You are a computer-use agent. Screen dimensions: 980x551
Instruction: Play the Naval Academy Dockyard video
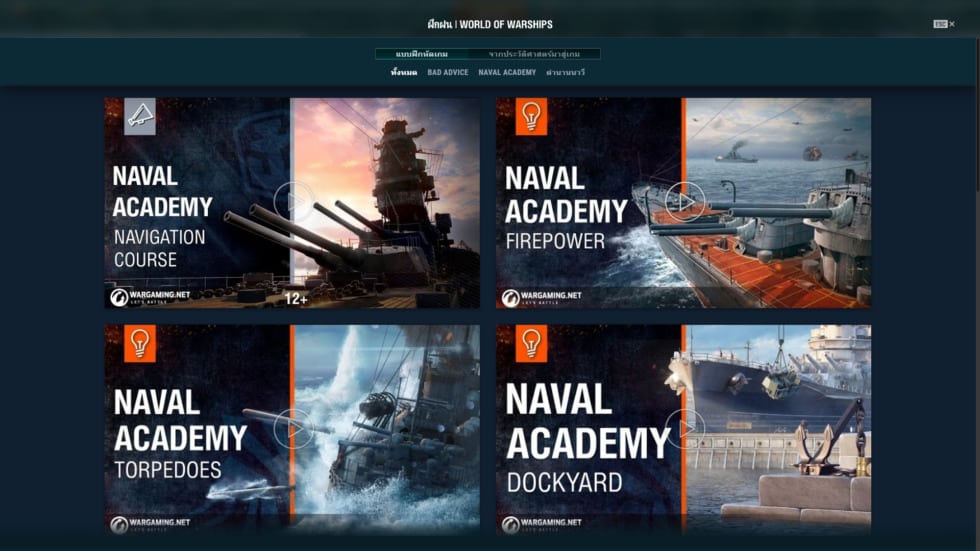click(685, 429)
